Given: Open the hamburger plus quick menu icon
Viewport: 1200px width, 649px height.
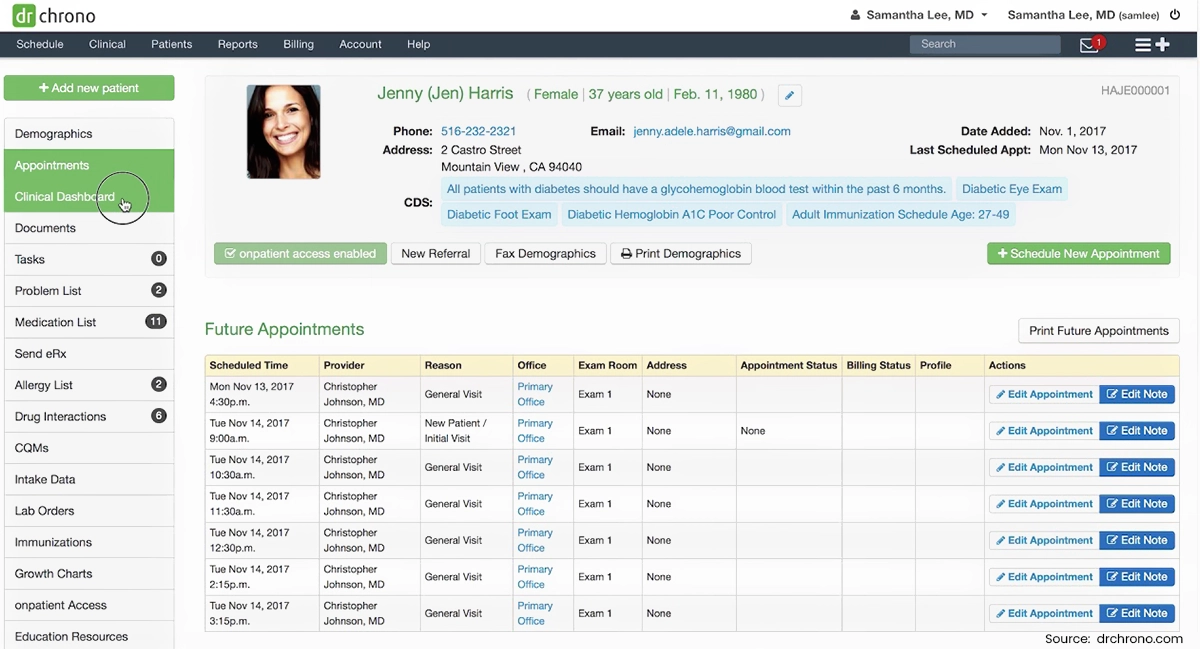Looking at the screenshot, I should coord(1151,45).
